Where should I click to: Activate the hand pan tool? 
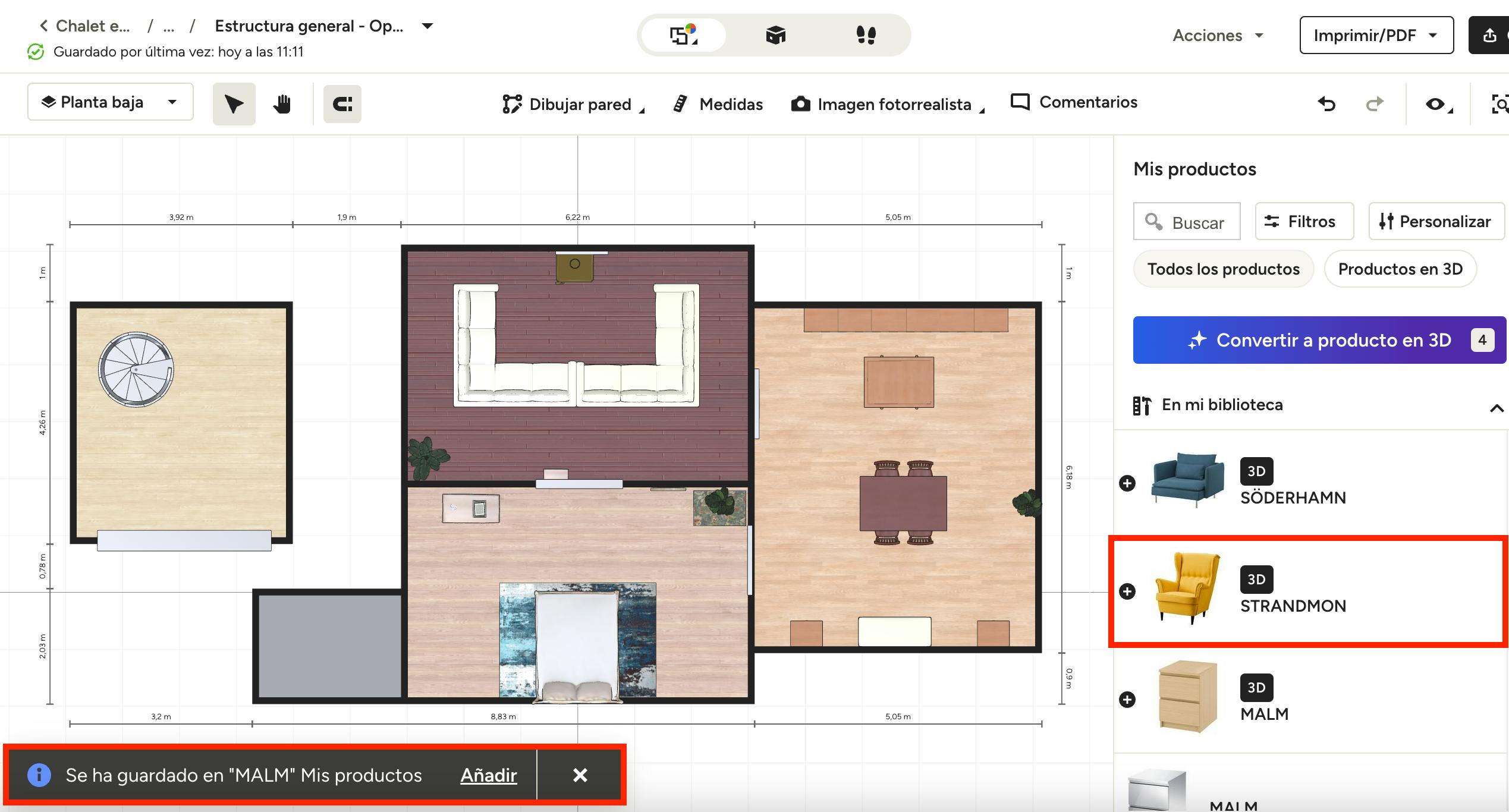(x=282, y=104)
